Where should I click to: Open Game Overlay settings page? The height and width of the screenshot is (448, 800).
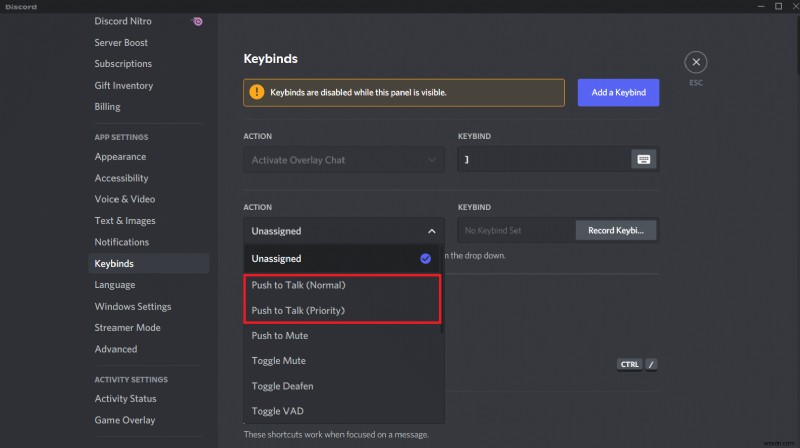(127, 420)
